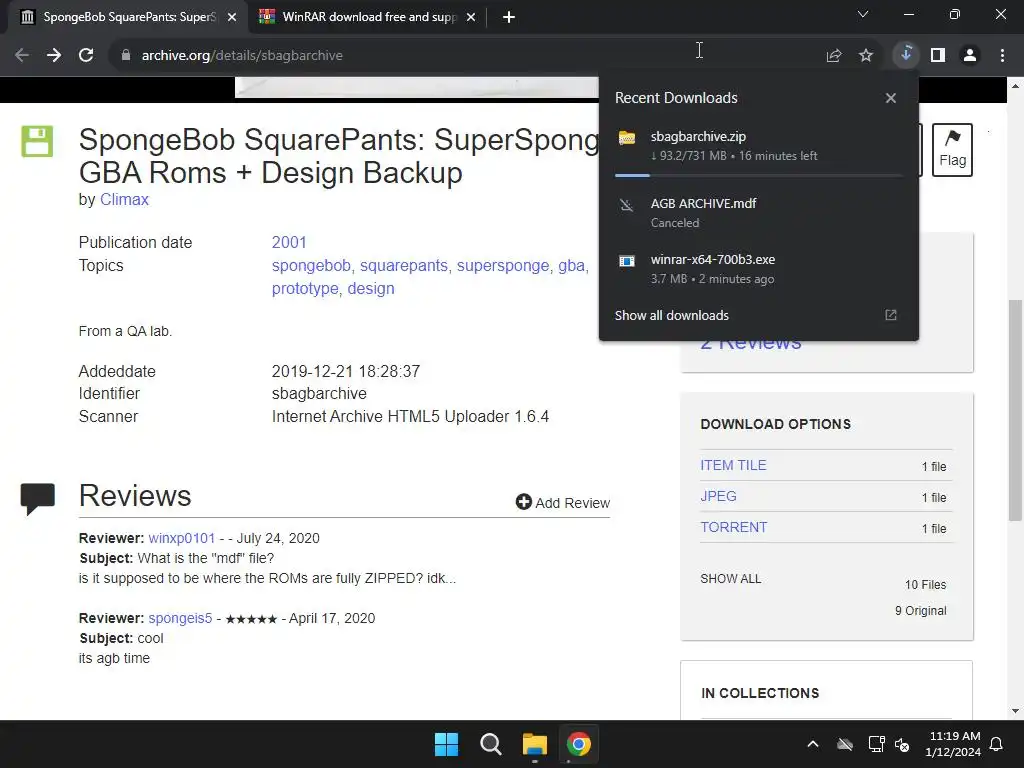The width and height of the screenshot is (1024, 768).
Task: Click the sbagbarchive.zip folder icon
Action: click(627, 138)
